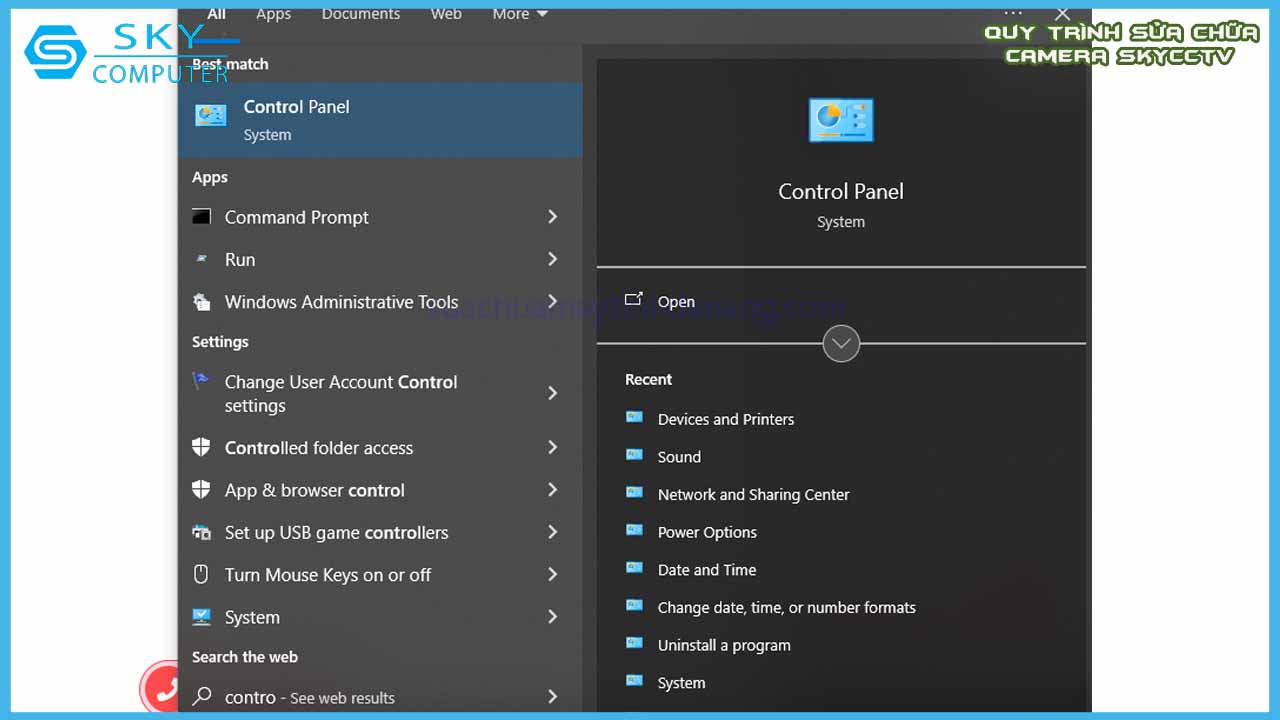
Task: Open the More filter dropdown
Action: click(520, 14)
